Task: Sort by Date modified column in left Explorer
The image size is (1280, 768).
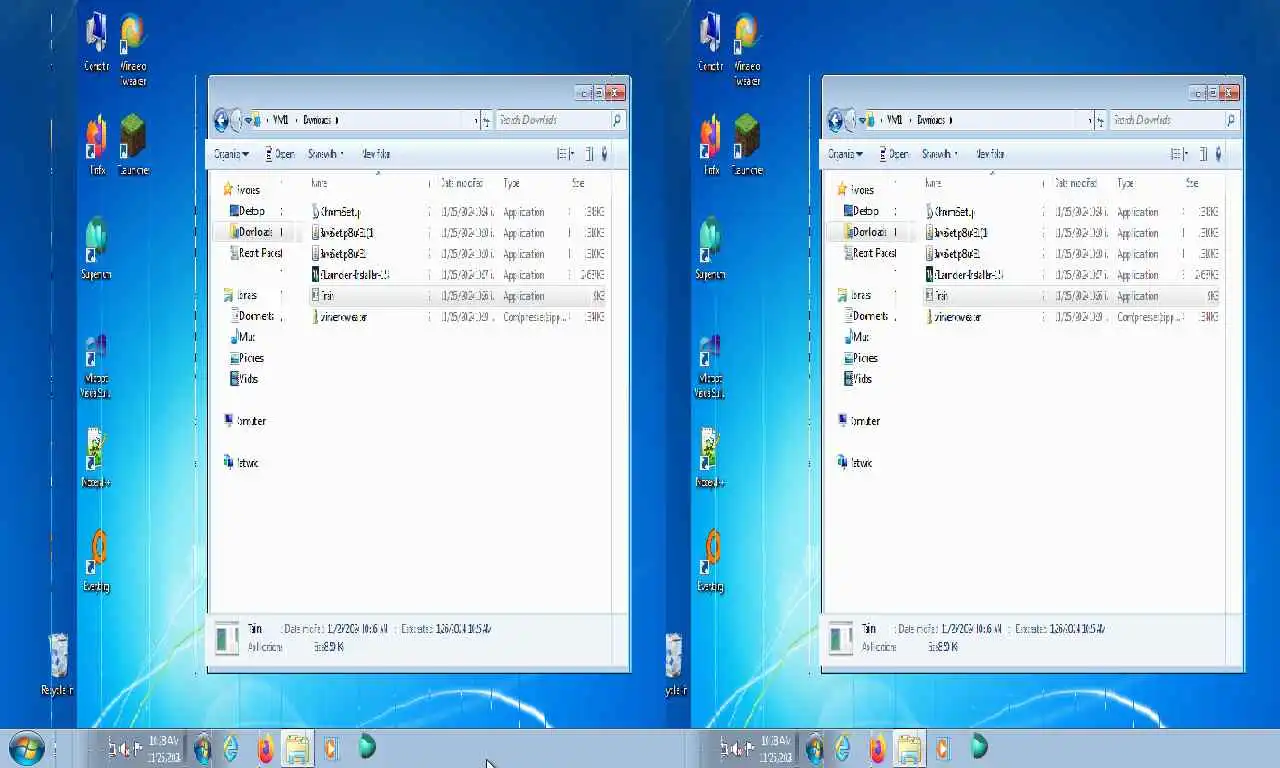Action: coord(462,183)
